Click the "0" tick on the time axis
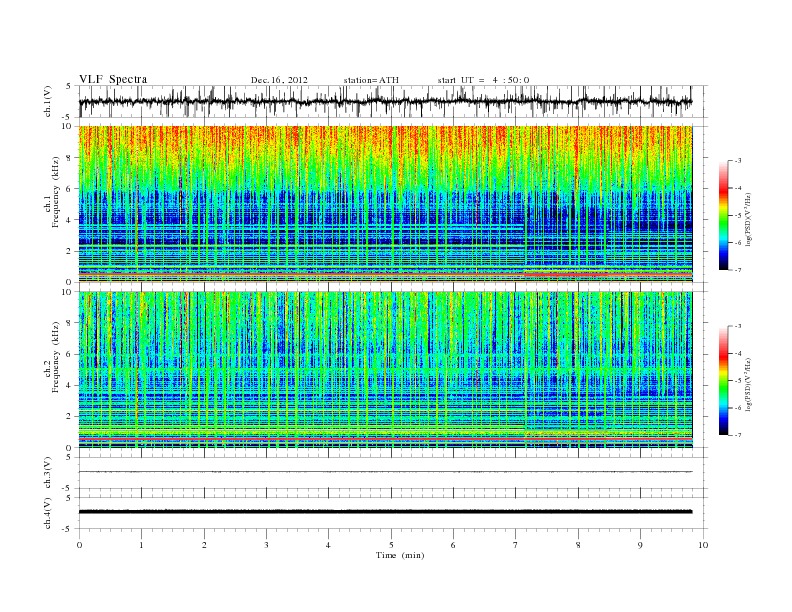Screen dimensions: 792x612 click(79, 545)
